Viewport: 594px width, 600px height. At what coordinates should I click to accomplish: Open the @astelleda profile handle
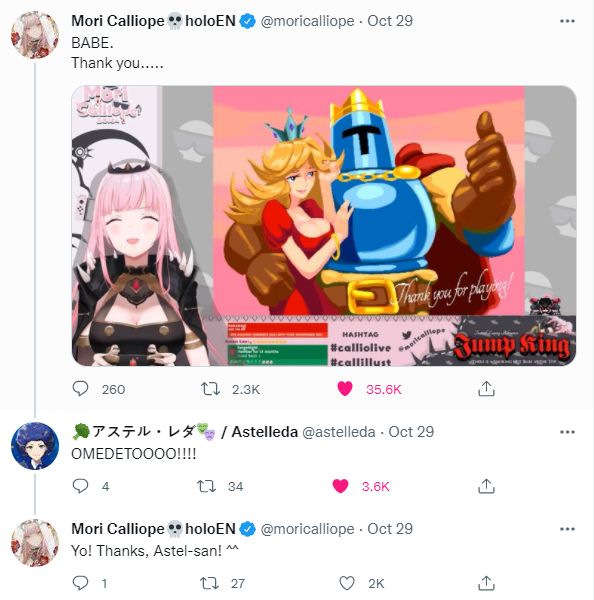coord(339,432)
